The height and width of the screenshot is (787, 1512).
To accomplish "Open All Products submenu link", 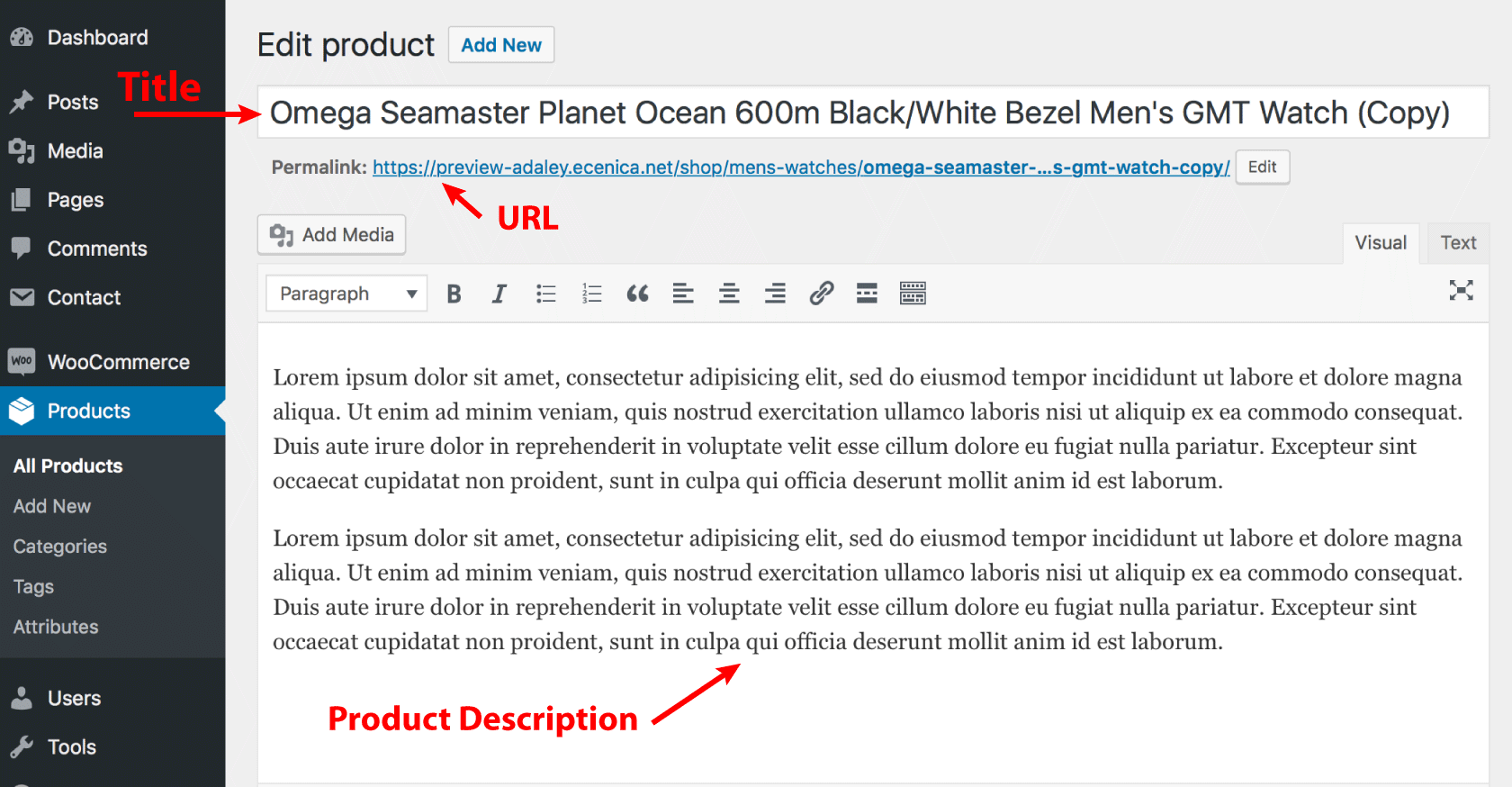I will click(68, 466).
